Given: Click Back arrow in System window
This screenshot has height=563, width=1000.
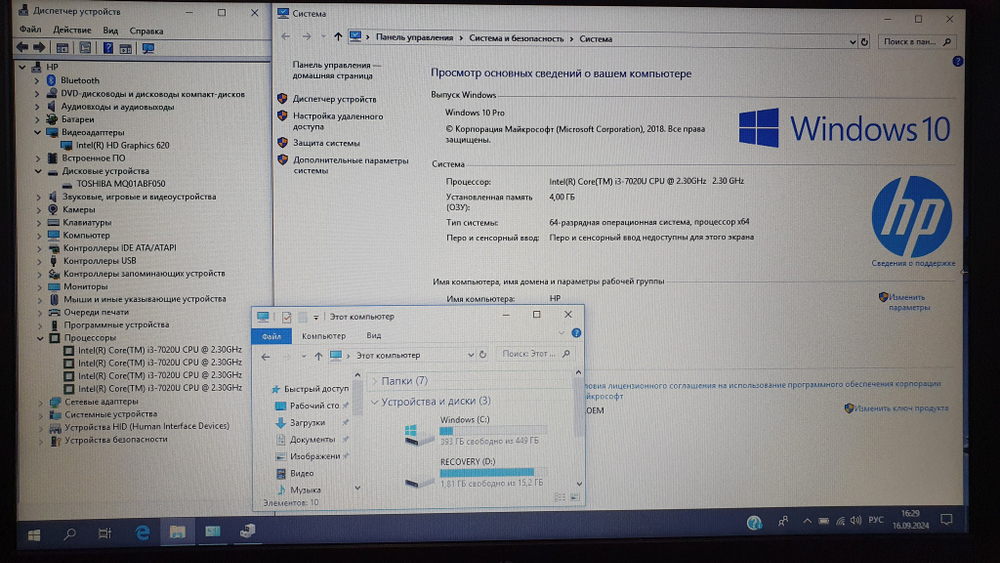Looking at the screenshot, I should pos(285,36).
